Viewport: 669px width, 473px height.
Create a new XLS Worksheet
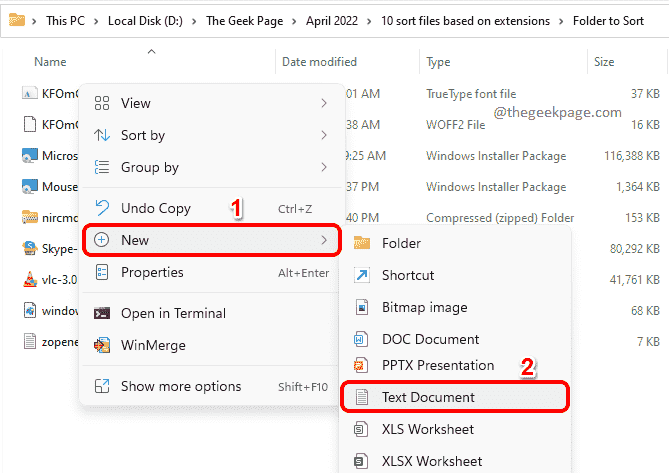click(427, 429)
